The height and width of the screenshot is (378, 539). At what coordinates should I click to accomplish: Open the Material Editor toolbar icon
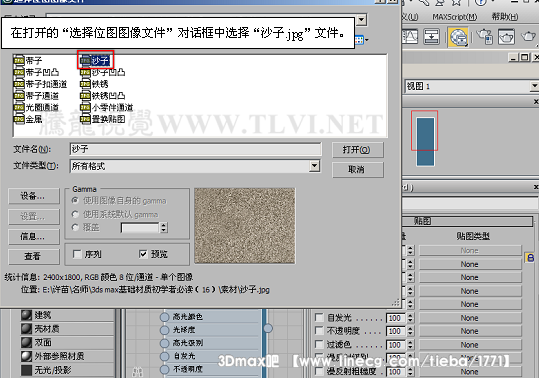(459, 37)
